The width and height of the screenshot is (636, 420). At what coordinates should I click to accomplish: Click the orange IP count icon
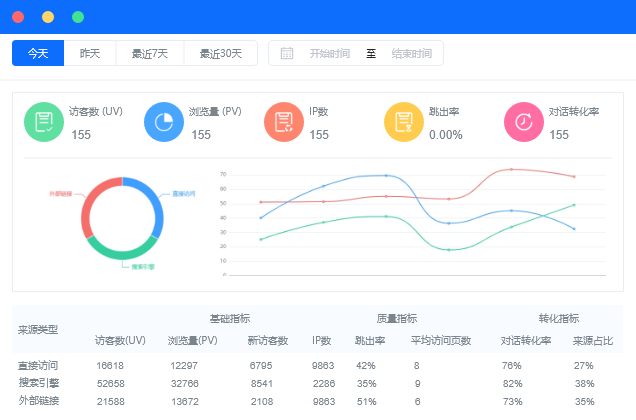pyautogui.click(x=283, y=122)
